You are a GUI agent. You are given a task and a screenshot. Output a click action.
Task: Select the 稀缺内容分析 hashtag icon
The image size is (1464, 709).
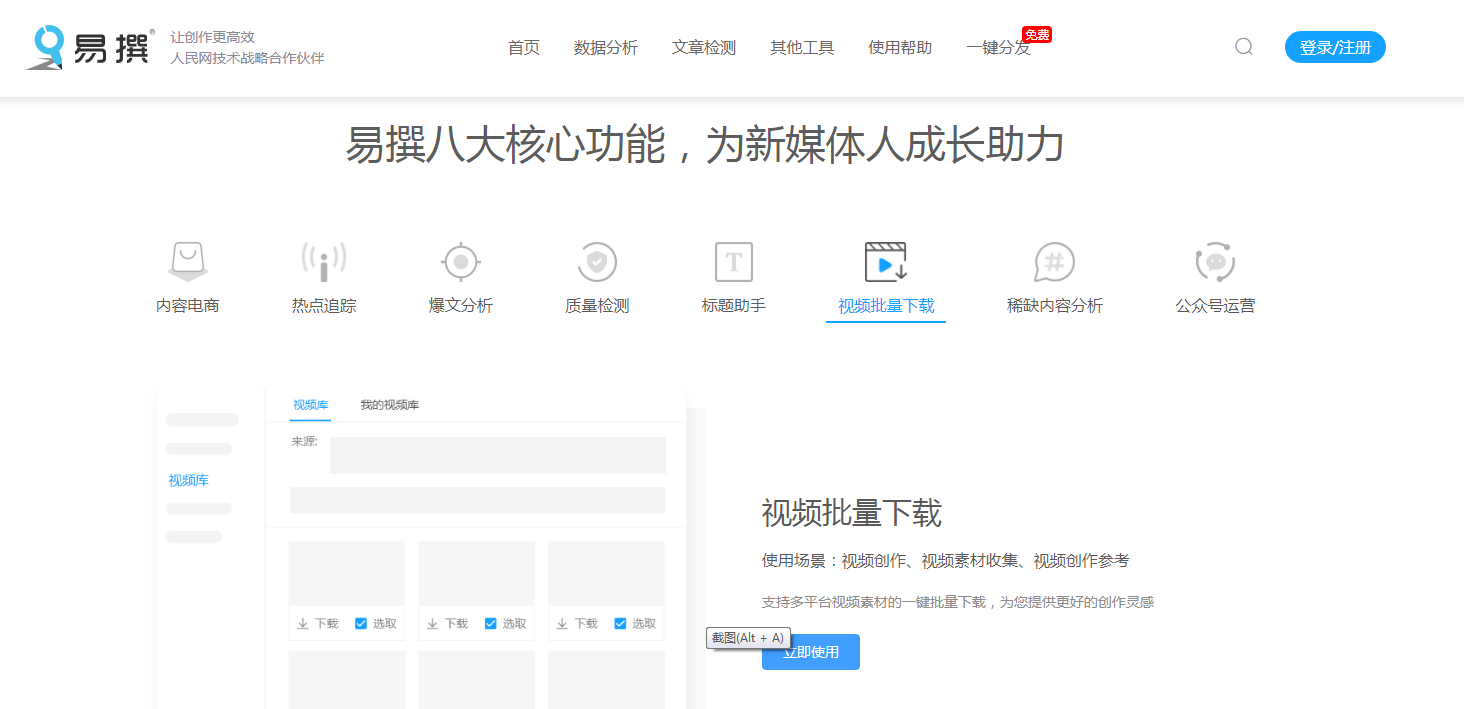pyautogui.click(x=1054, y=262)
